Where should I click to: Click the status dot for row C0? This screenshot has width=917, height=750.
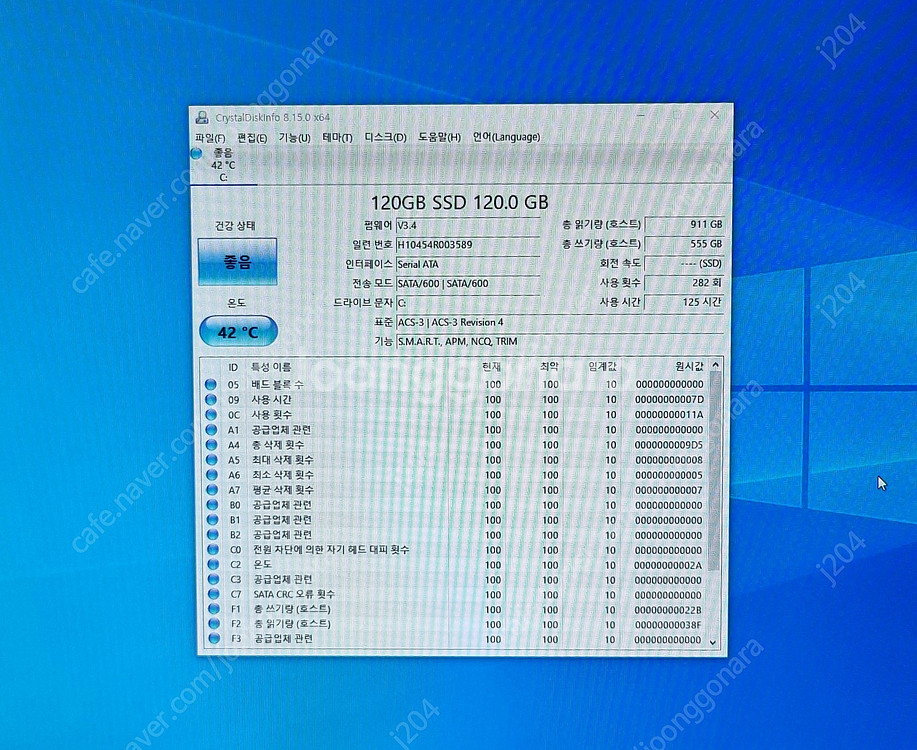[212, 550]
